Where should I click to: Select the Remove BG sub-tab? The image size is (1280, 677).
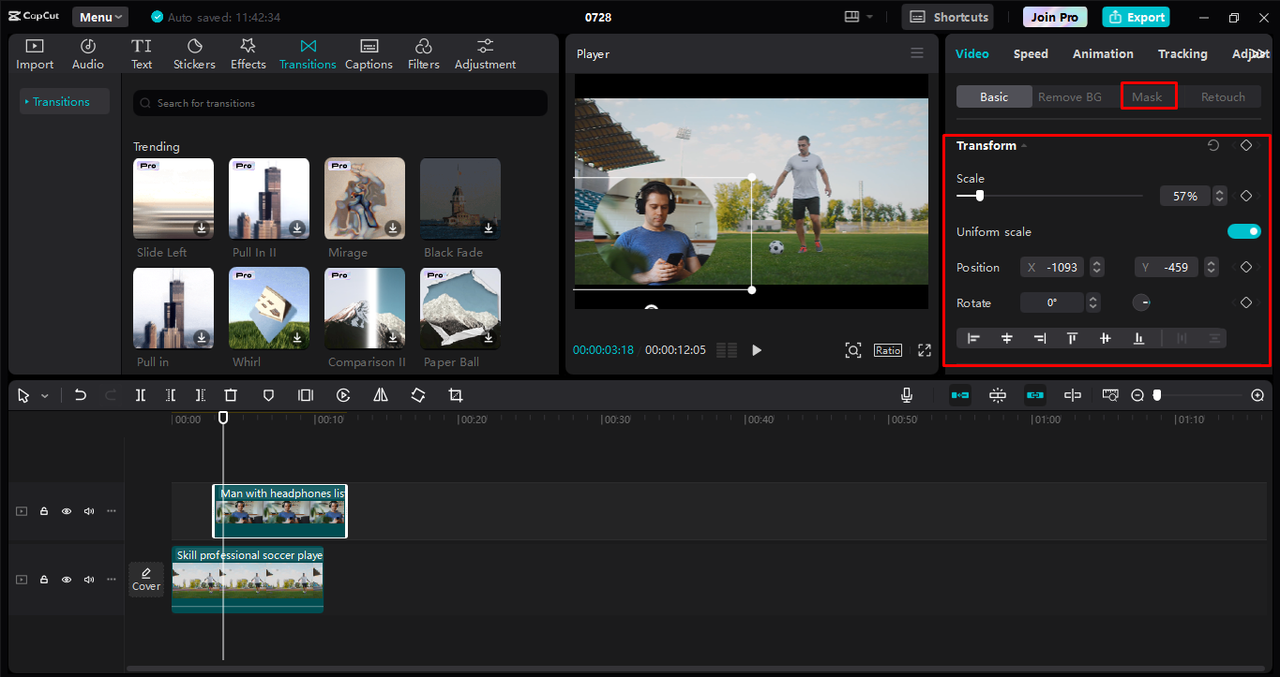pos(1070,97)
